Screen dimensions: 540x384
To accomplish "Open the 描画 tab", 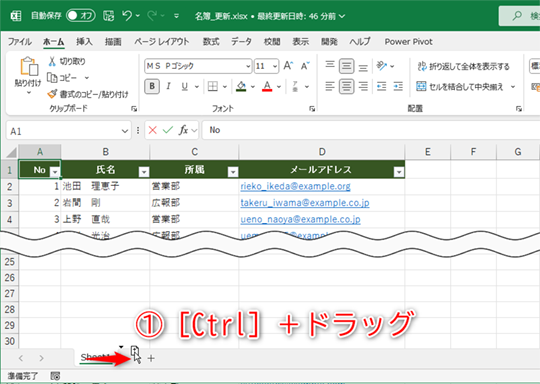I will [x=113, y=42].
